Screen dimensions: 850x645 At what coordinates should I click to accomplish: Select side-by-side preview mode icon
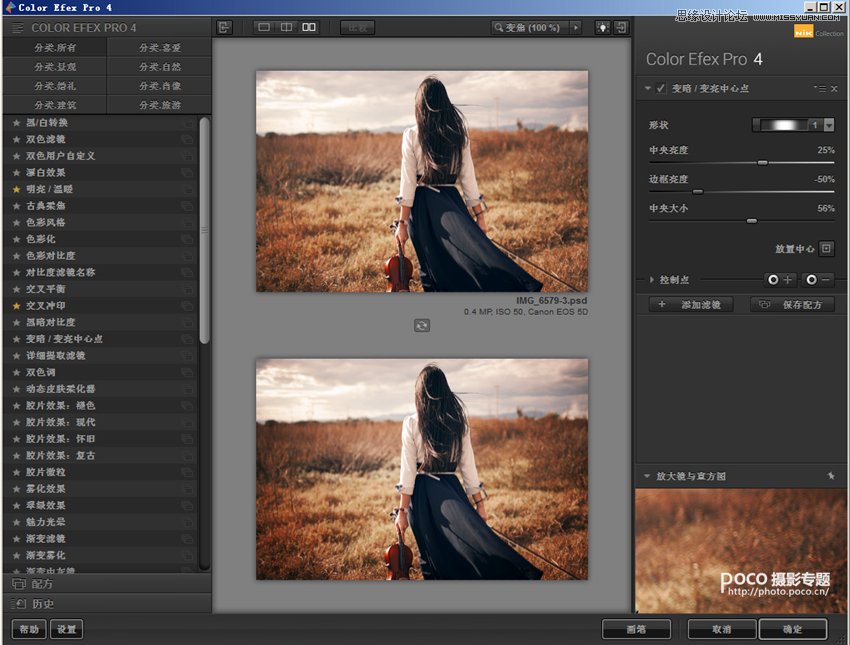[309, 28]
